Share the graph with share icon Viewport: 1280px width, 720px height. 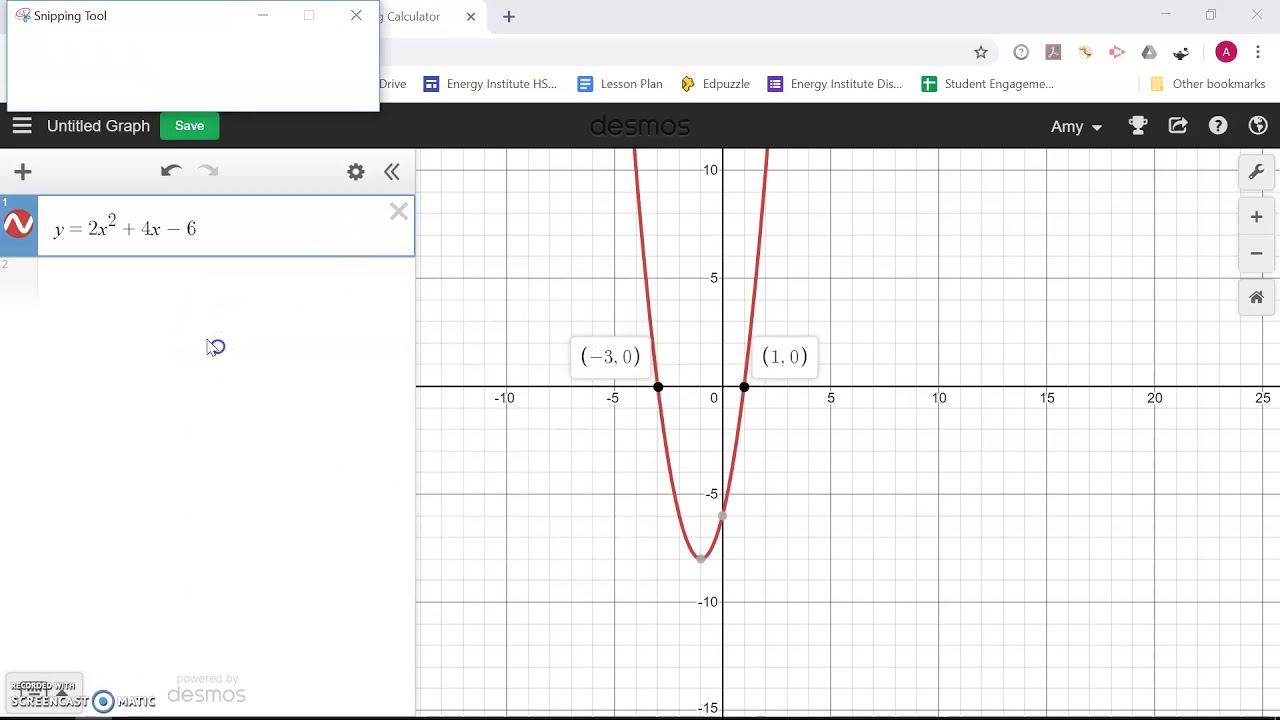(1178, 126)
